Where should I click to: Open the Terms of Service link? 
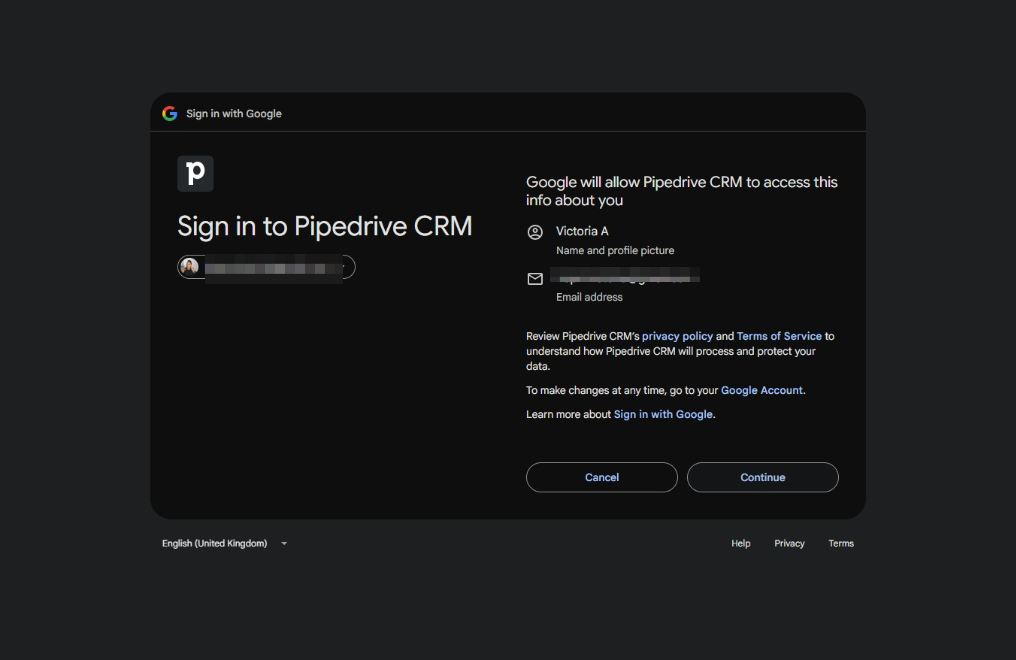(x=779, y=336)
